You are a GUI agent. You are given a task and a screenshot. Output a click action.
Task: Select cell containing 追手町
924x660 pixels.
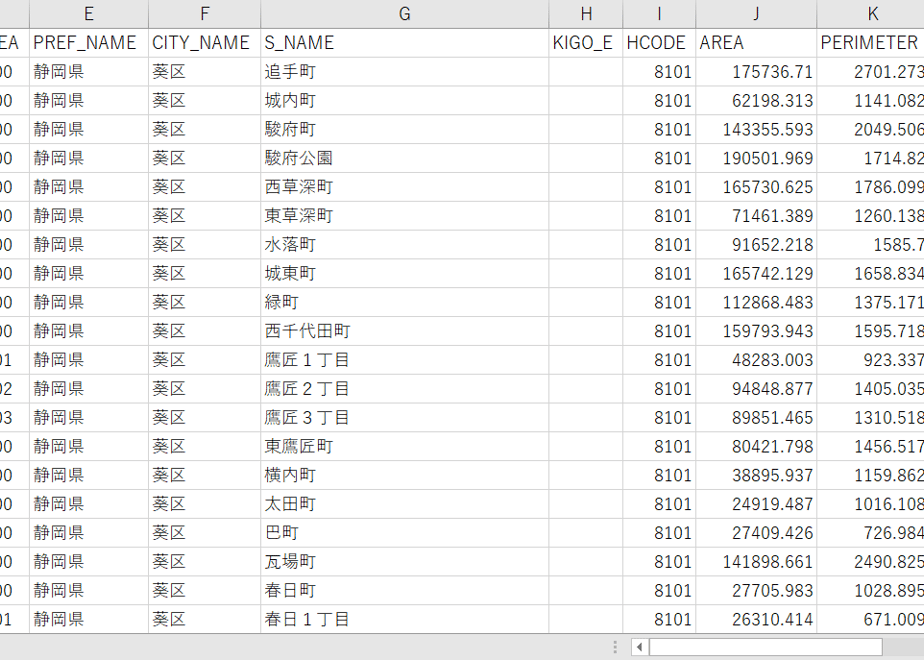coord(404,71)
